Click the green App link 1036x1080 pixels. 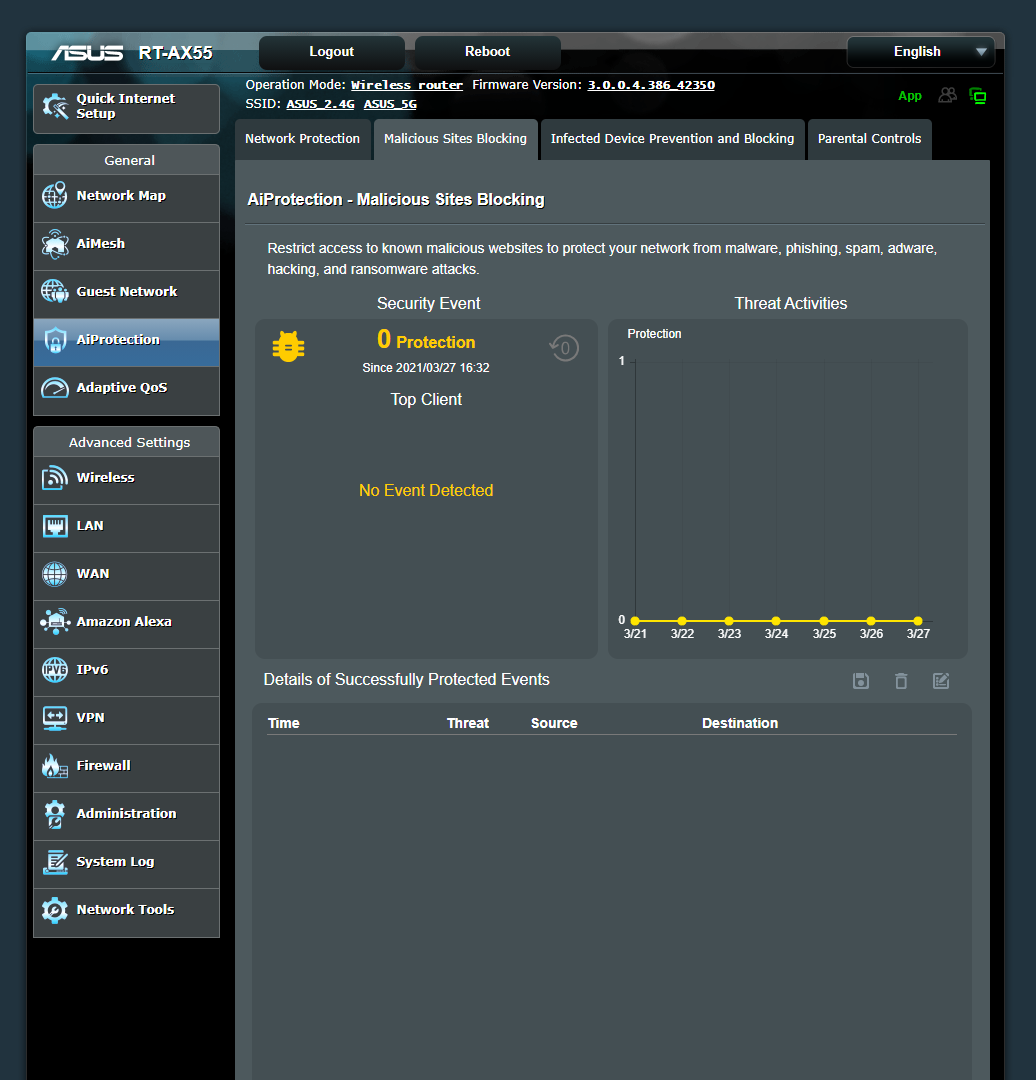click(x=909, y=96)
